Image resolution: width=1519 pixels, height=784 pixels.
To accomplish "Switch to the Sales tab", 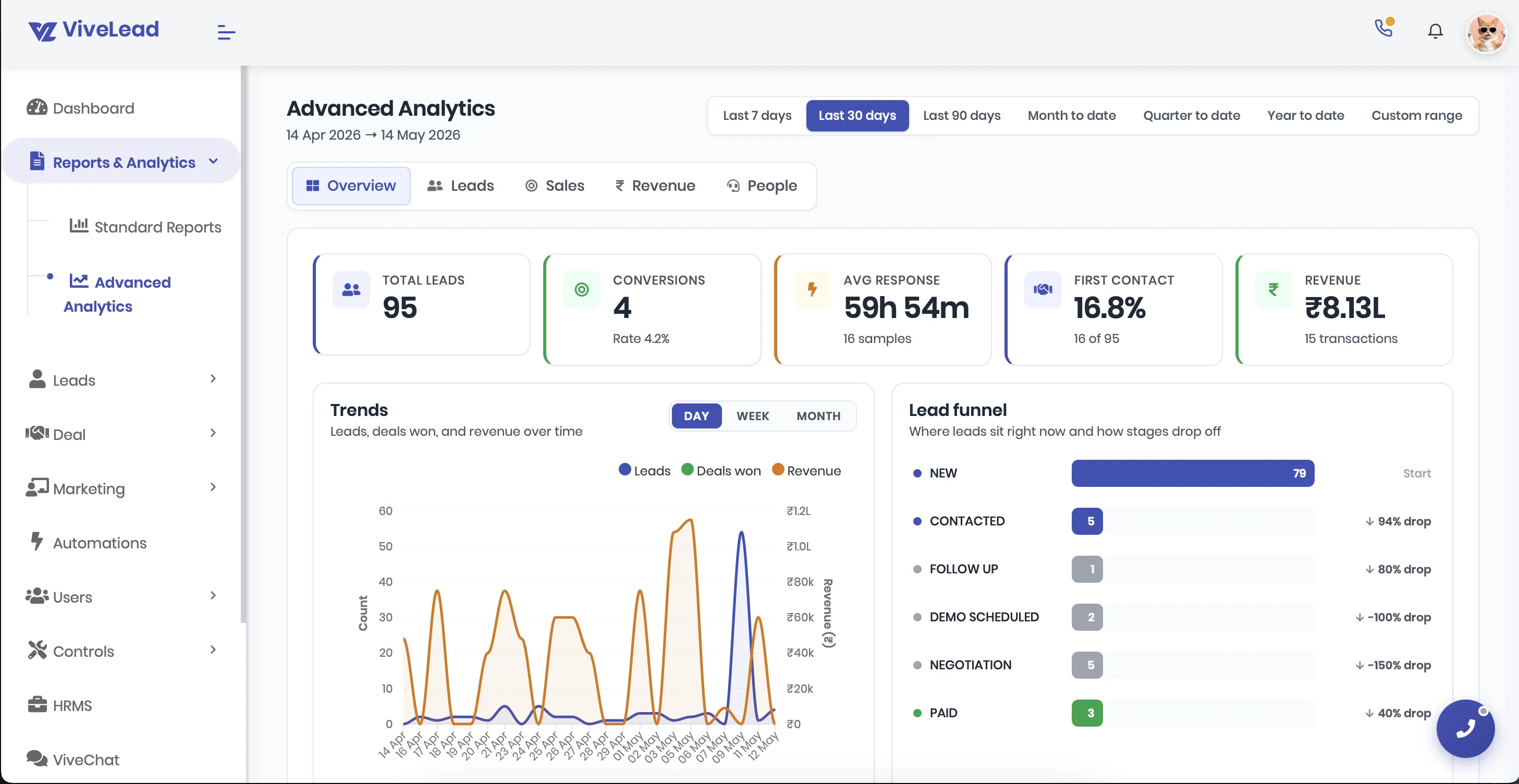I will pos(554,186).
